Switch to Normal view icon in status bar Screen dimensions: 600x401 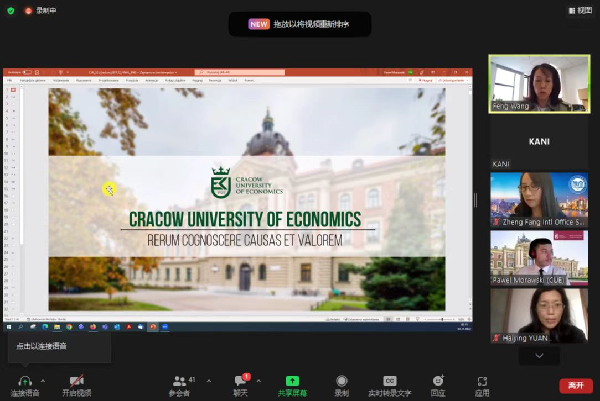(388, 319)
